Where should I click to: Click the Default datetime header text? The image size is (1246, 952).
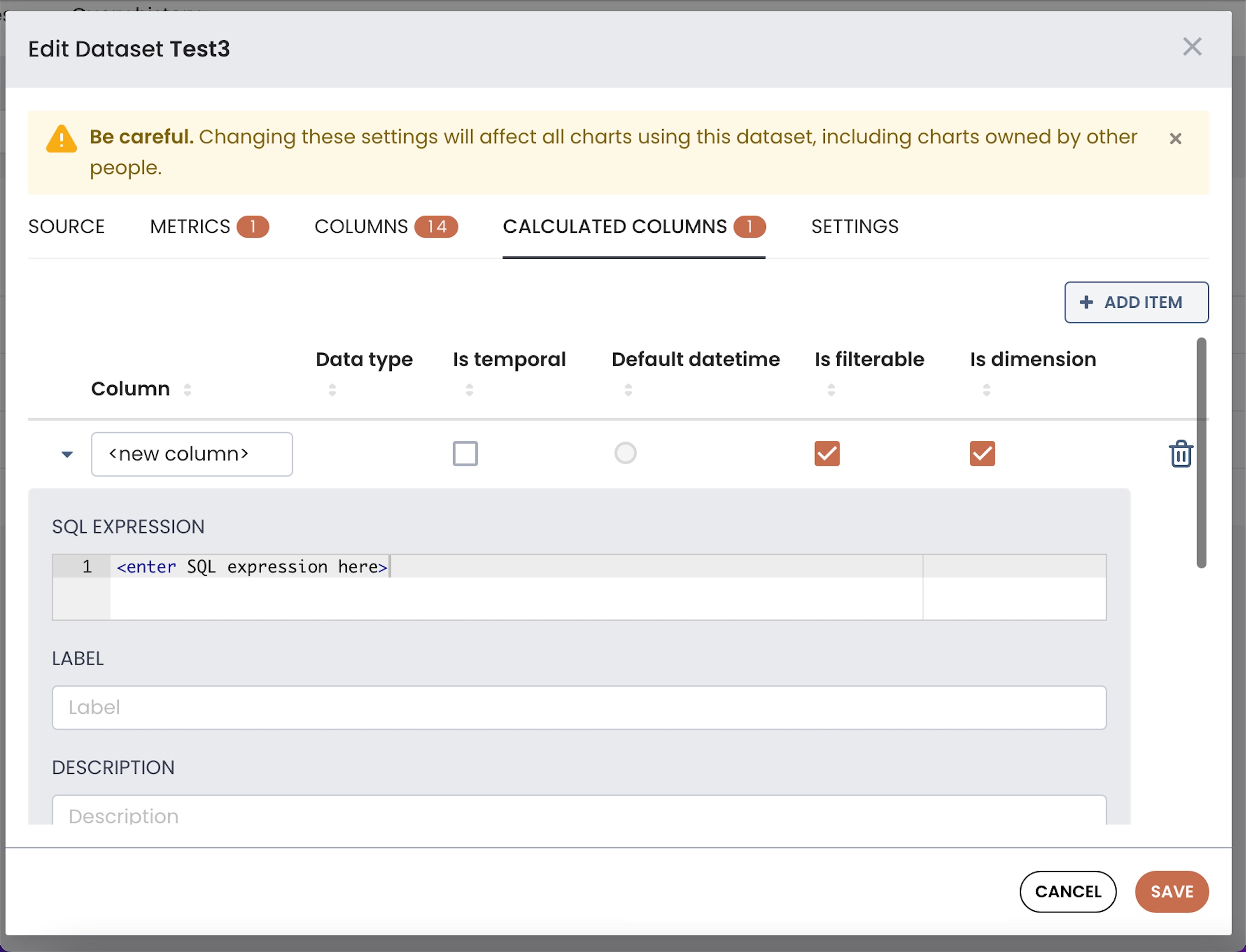[x=696, y=359]
